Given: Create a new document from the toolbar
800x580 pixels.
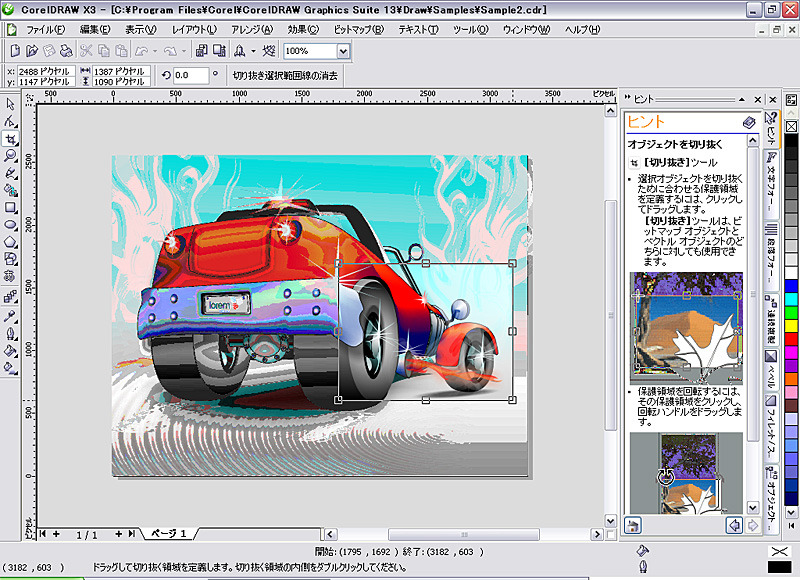Looking at the screenshot, I should point(15,51).
